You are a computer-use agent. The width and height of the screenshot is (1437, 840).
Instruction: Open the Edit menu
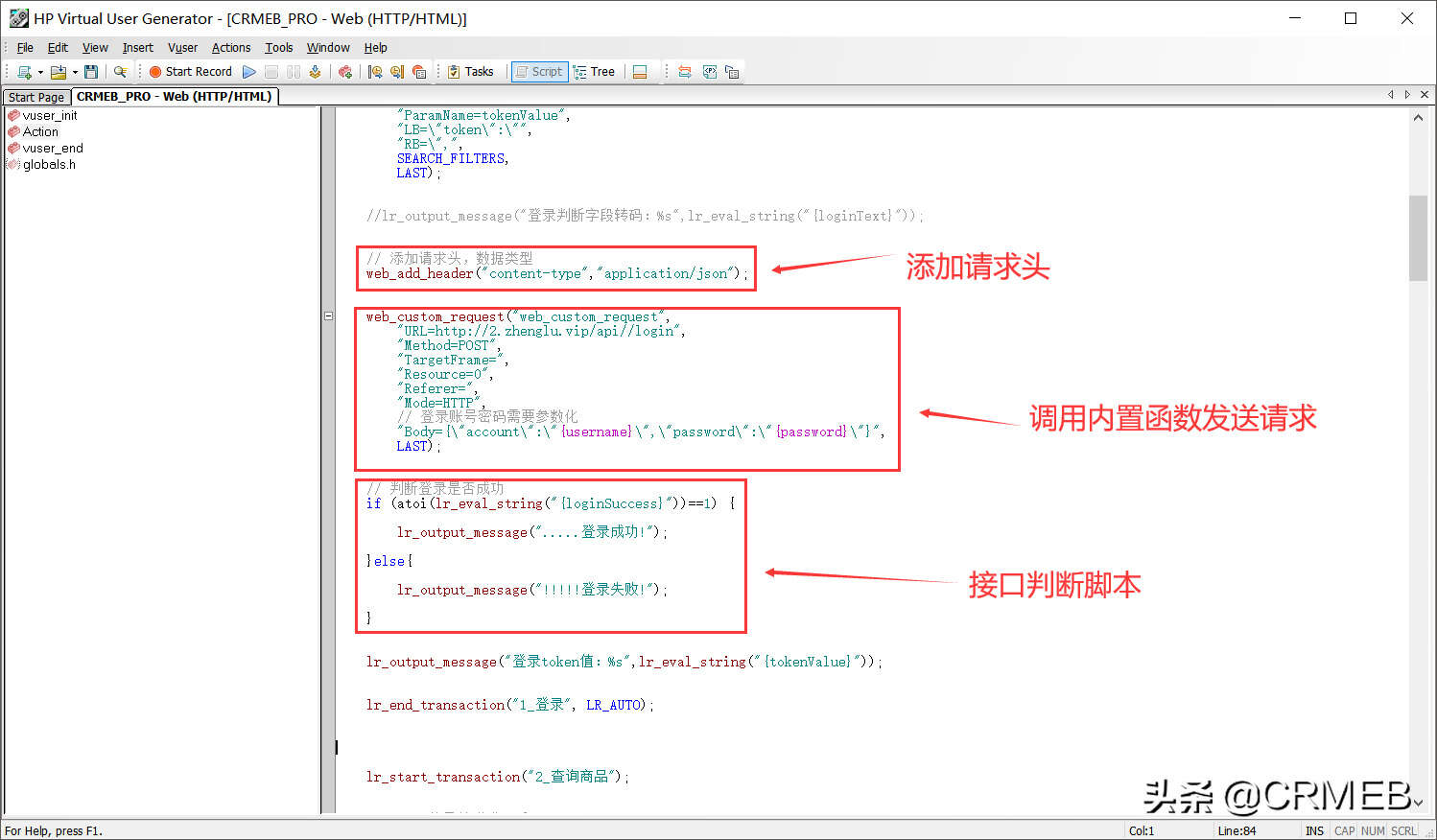(58, 48)
